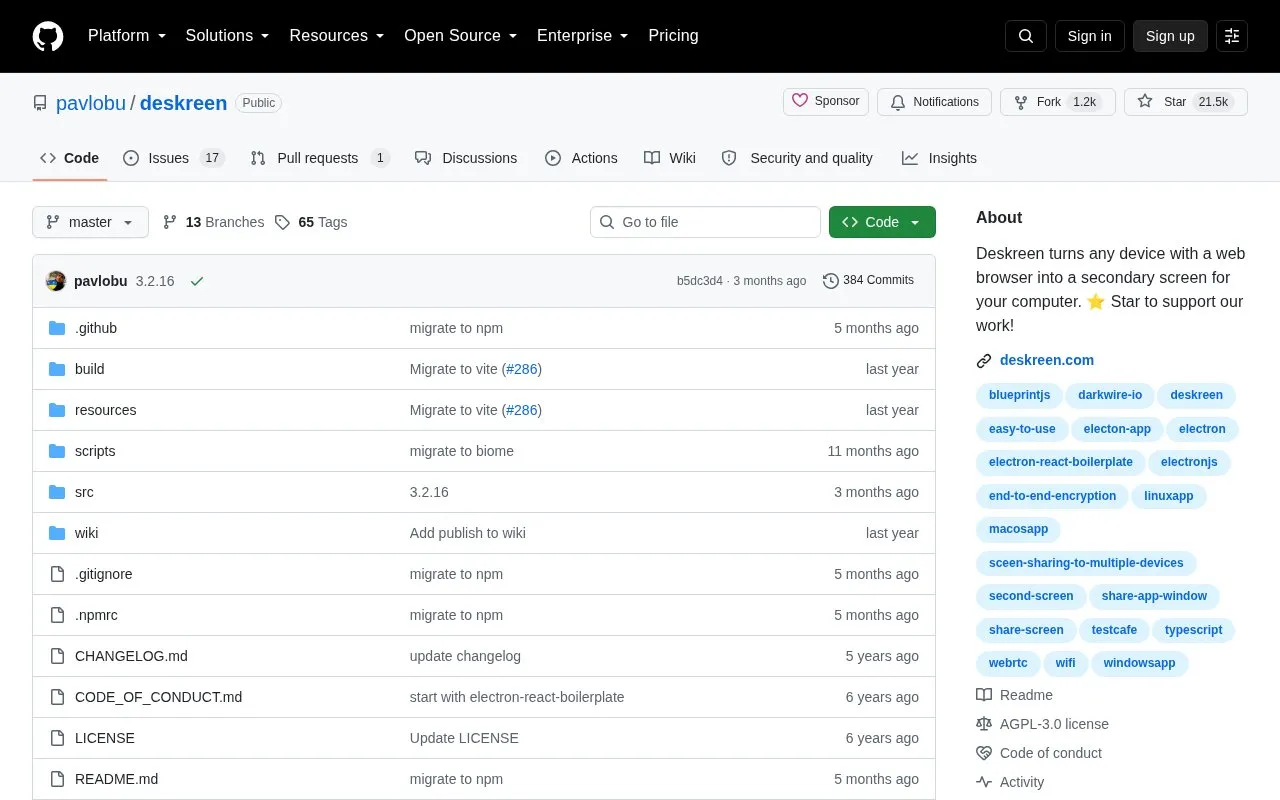The image size is (1280, 800).
Task: Open the AGPL-3.0 license link
Action: click(x=1043, y=724)
